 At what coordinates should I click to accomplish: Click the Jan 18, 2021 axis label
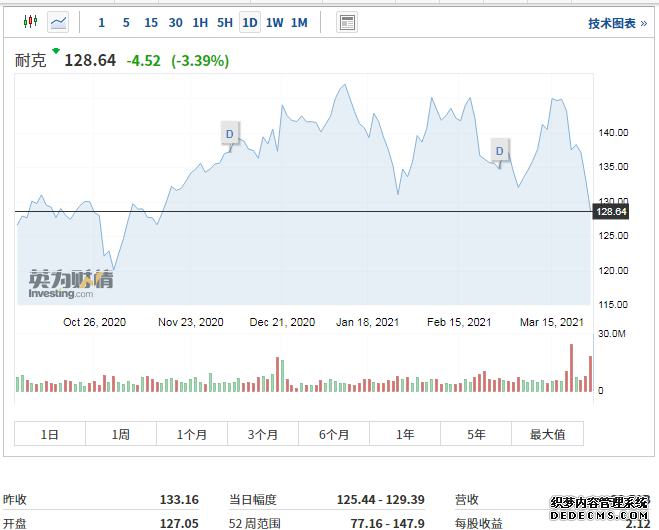pos(367,322)
